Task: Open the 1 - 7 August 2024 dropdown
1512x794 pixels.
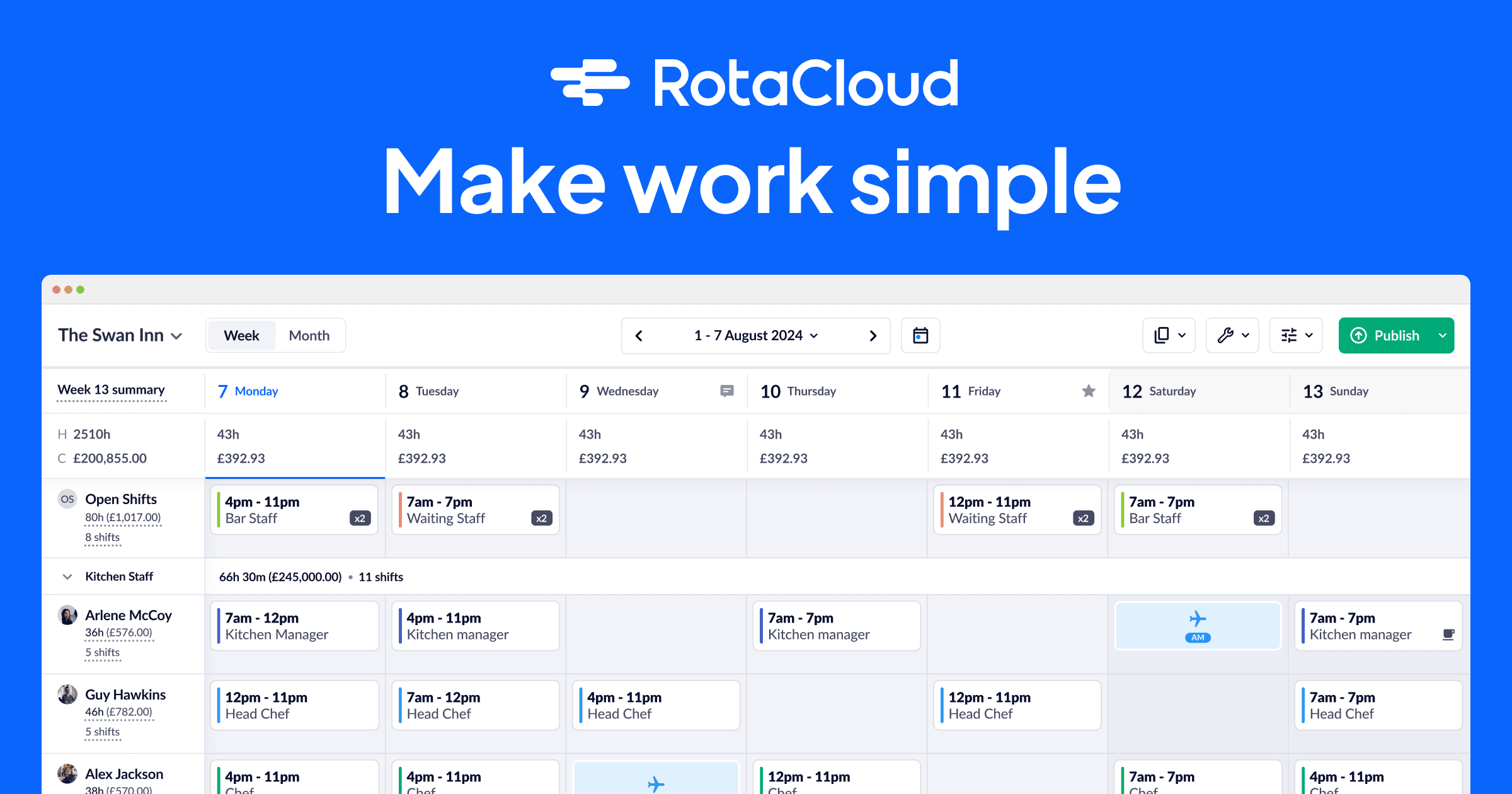Action: point(756,335)
